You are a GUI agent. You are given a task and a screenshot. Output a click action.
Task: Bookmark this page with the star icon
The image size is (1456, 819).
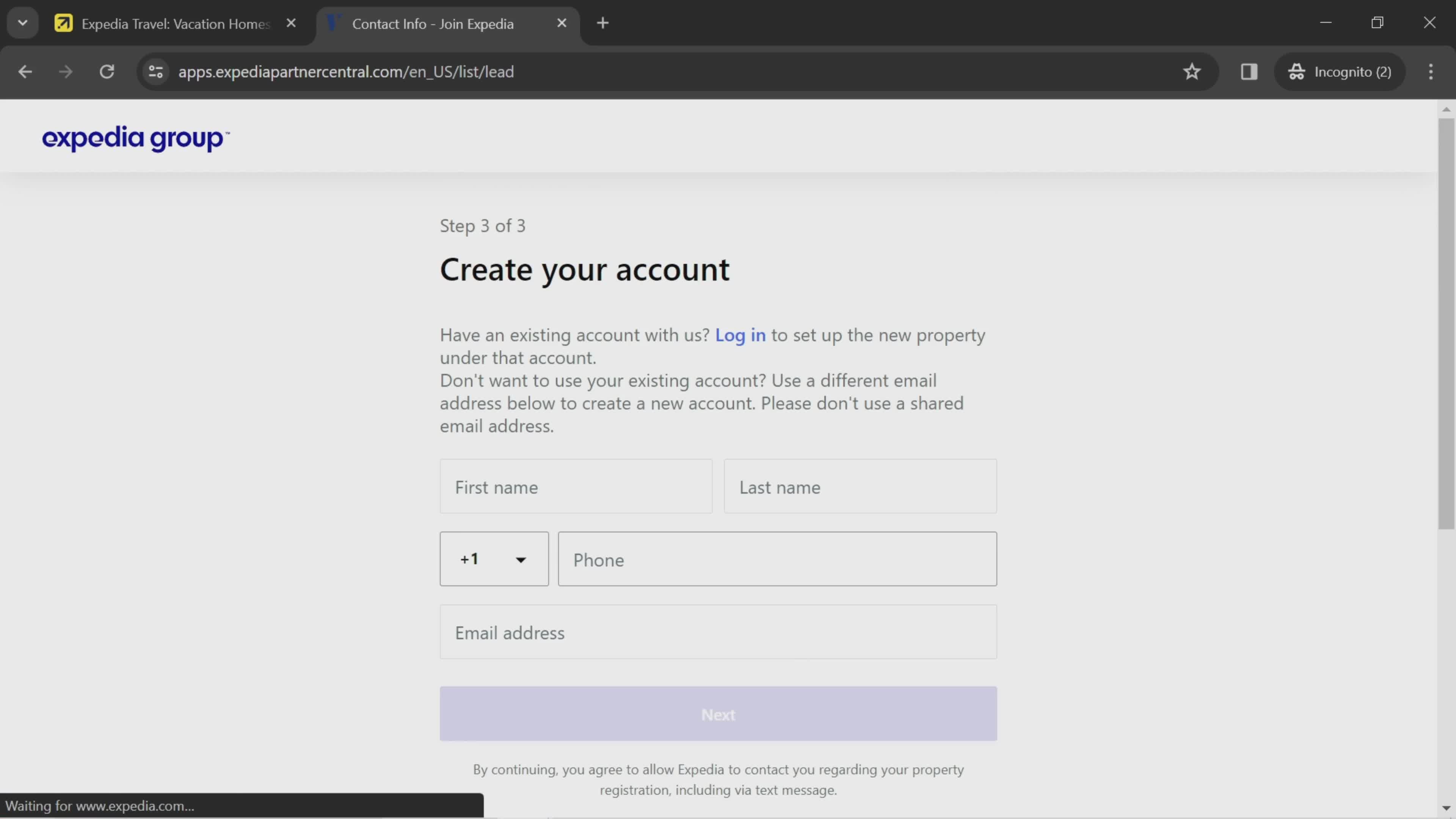pos(1191,72)
